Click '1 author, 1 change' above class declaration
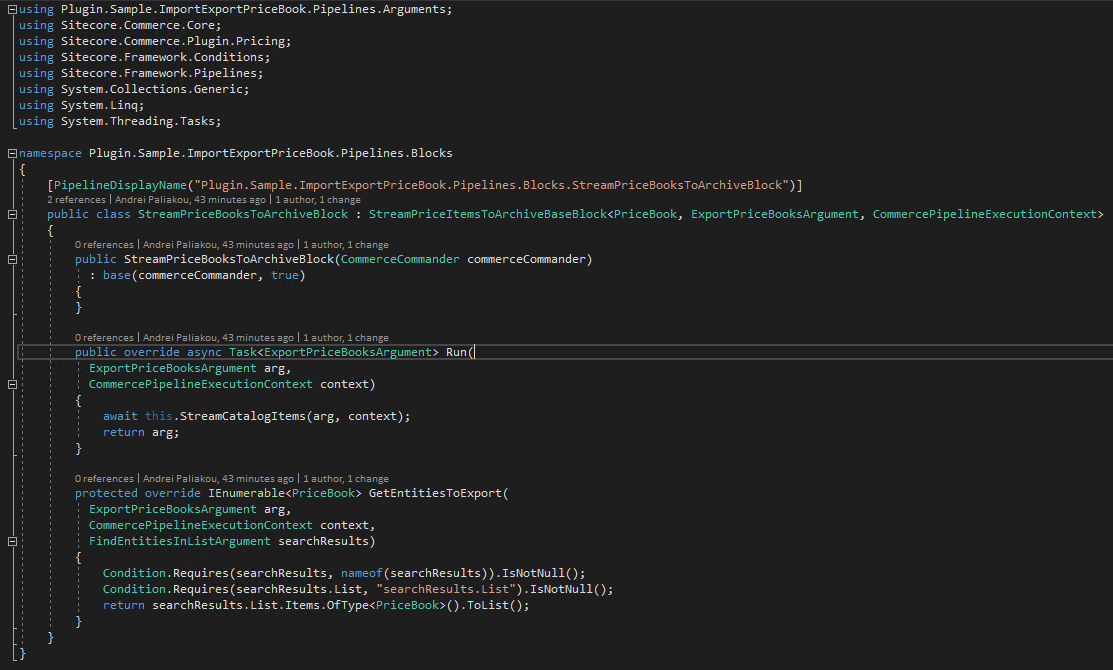The image size is (1113, 670). 318,200
